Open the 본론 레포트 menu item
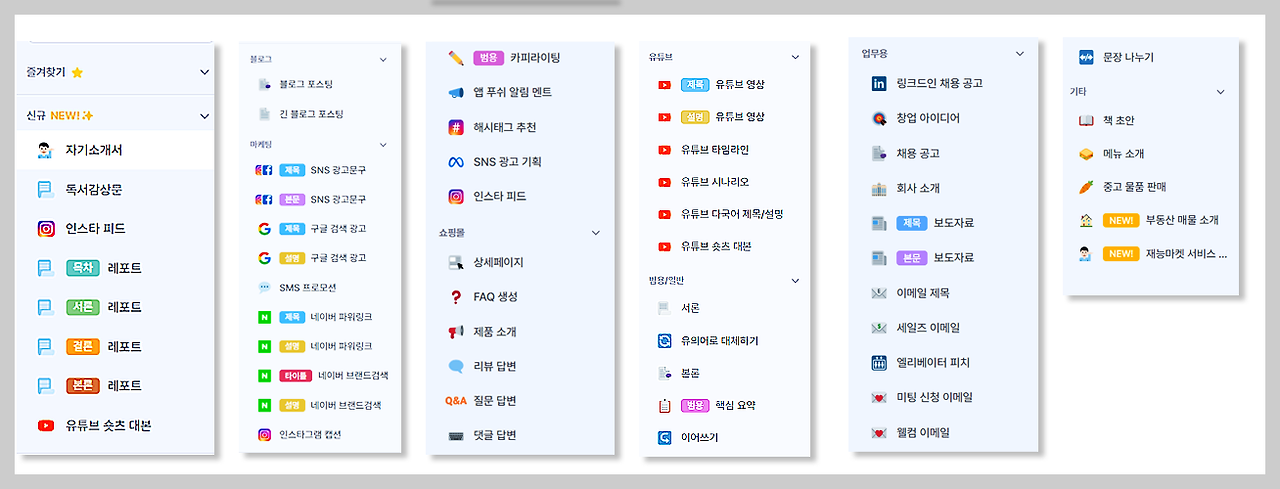Screen dimensions: 1280x489 click(116, 385)
